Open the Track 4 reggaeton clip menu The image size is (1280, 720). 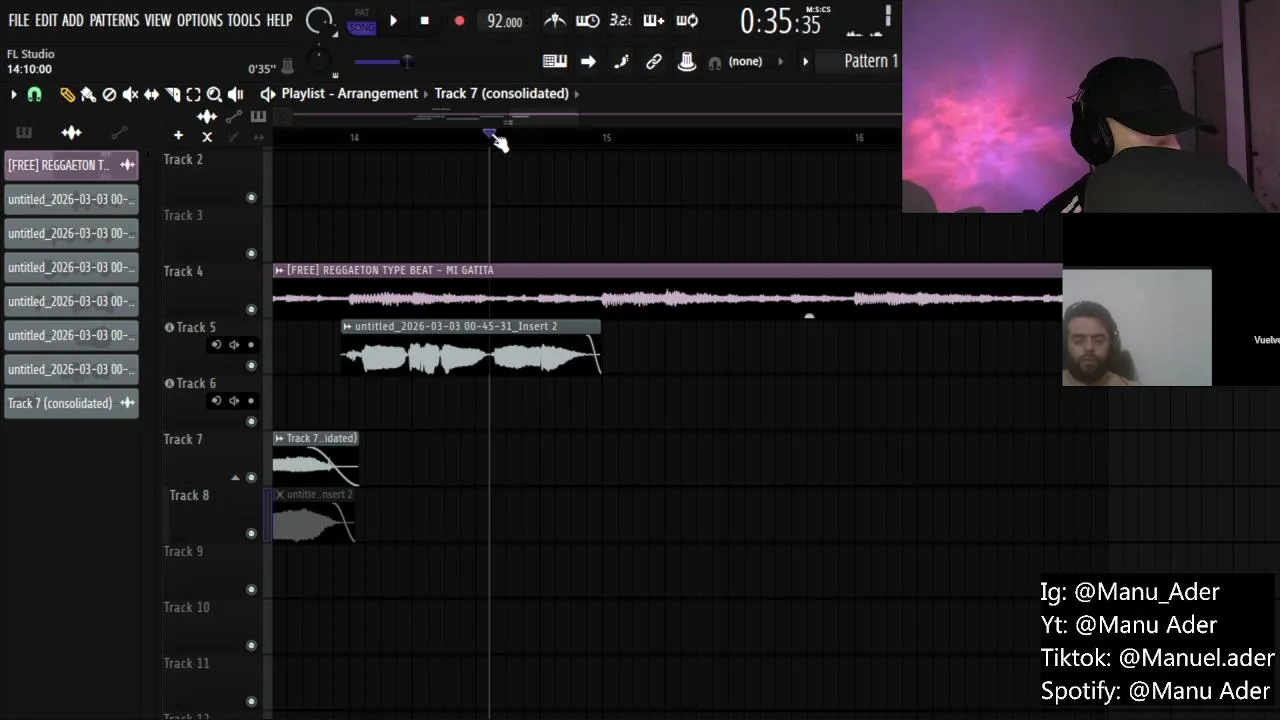279,270
